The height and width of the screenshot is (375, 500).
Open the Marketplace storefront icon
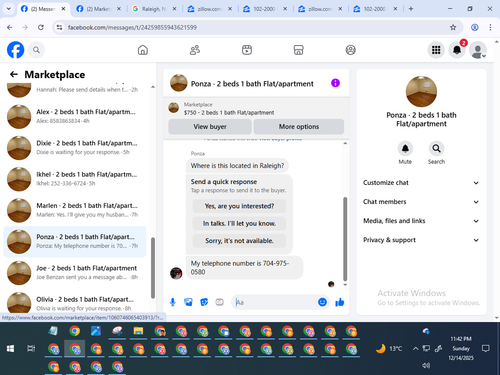click(x=298, y=50)
